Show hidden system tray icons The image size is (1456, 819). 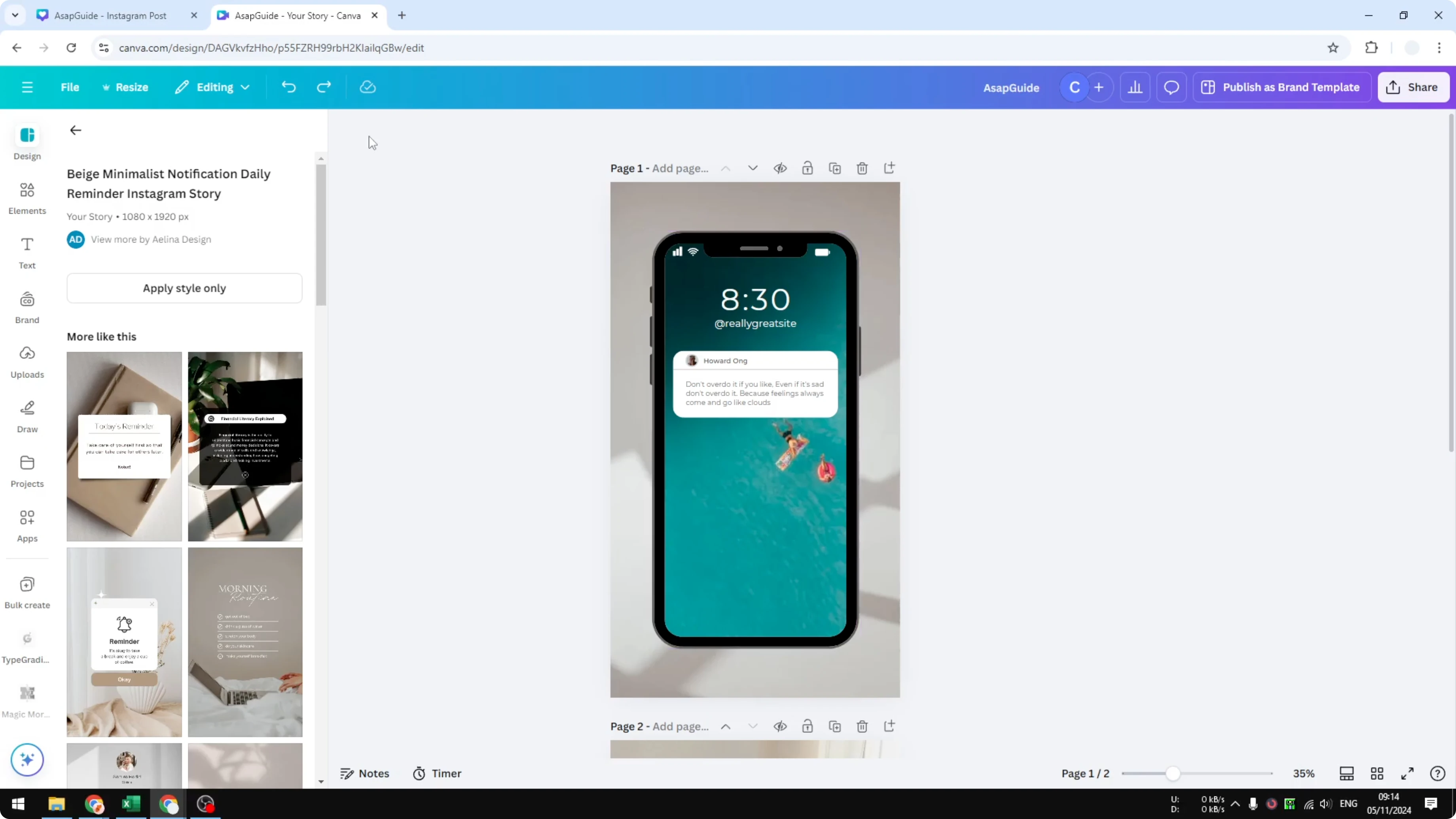click(x=1236, y=804)
